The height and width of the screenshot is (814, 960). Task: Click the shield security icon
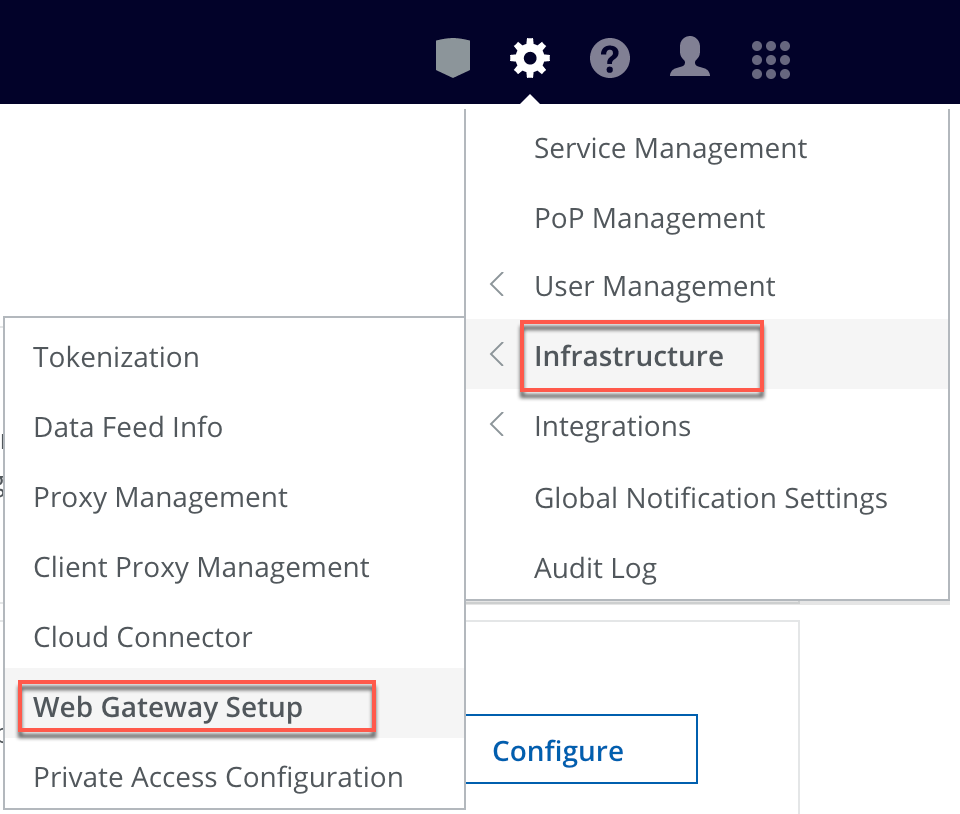pos(451,58)
